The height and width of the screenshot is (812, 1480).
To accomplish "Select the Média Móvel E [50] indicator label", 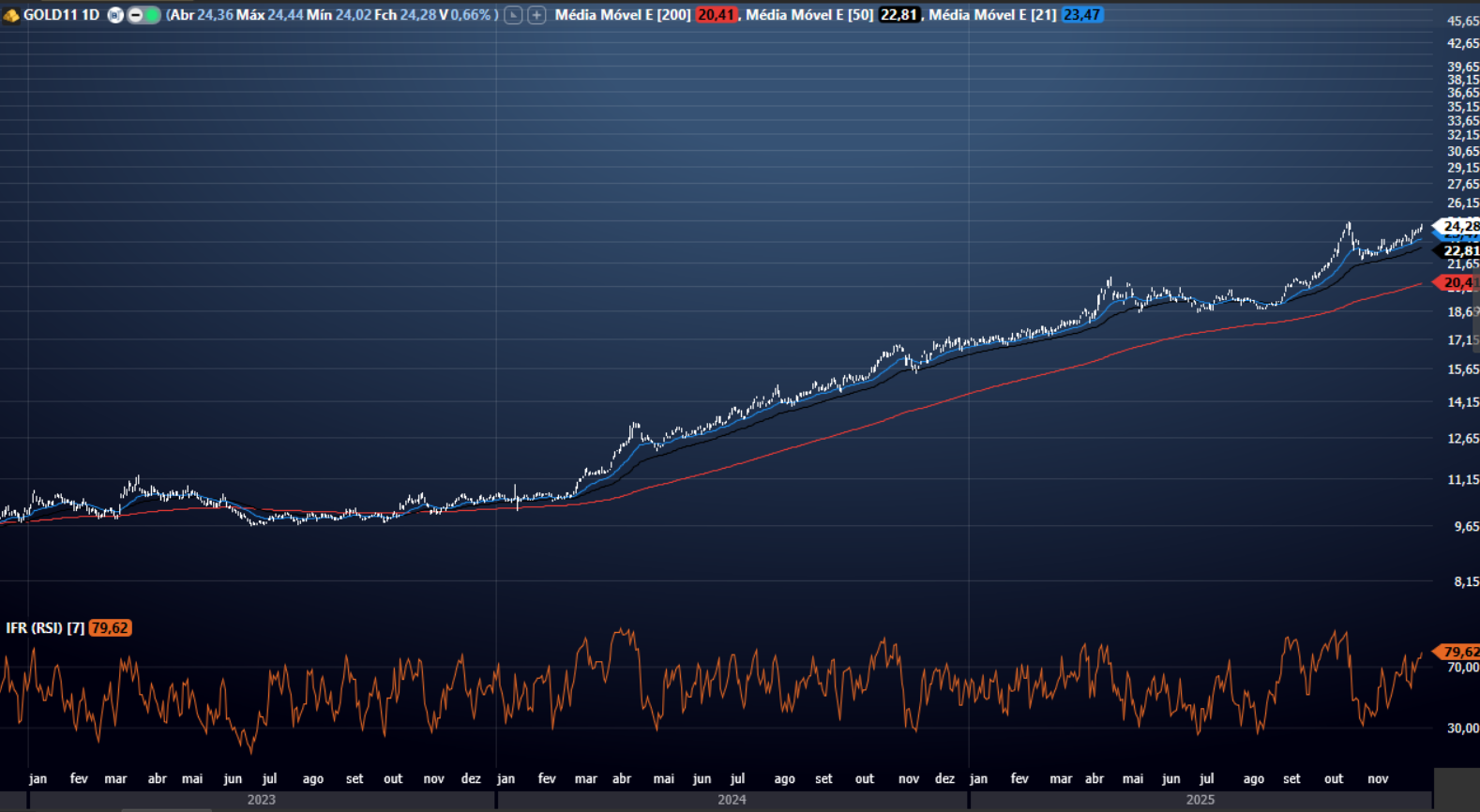I will click(809, 15).
